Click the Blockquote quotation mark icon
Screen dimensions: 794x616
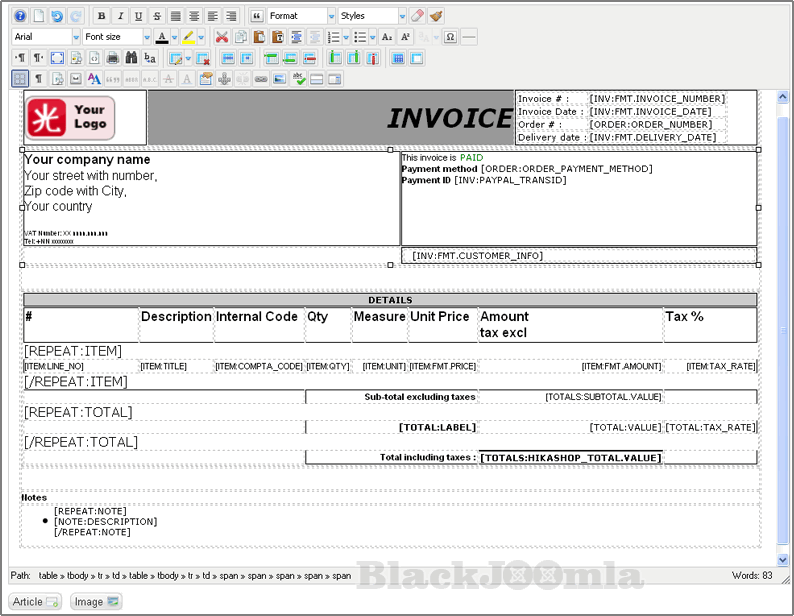256,16
